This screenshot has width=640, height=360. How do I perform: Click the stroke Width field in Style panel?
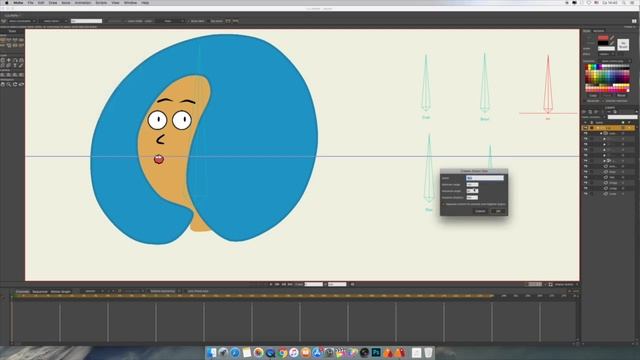pyautogui.click(x=606, y=49)
